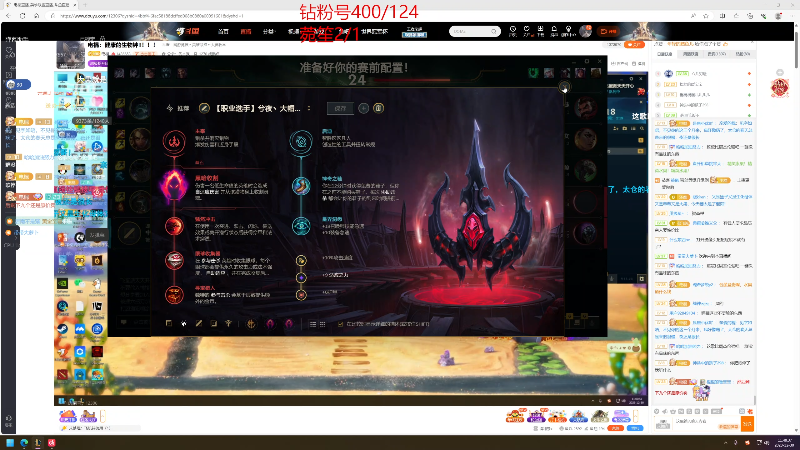800x450 pixels.
Task: Click the orange follow button by stream title
Action: point(634,44)
